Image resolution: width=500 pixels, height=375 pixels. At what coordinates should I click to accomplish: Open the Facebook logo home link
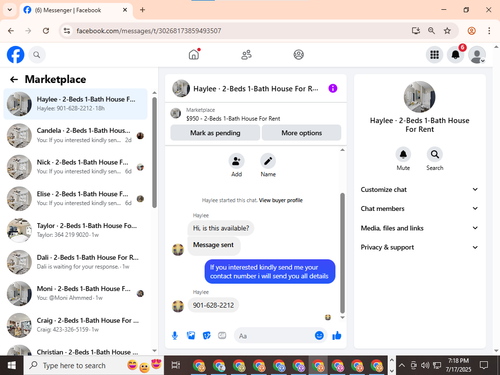click(x=15, y=55)
